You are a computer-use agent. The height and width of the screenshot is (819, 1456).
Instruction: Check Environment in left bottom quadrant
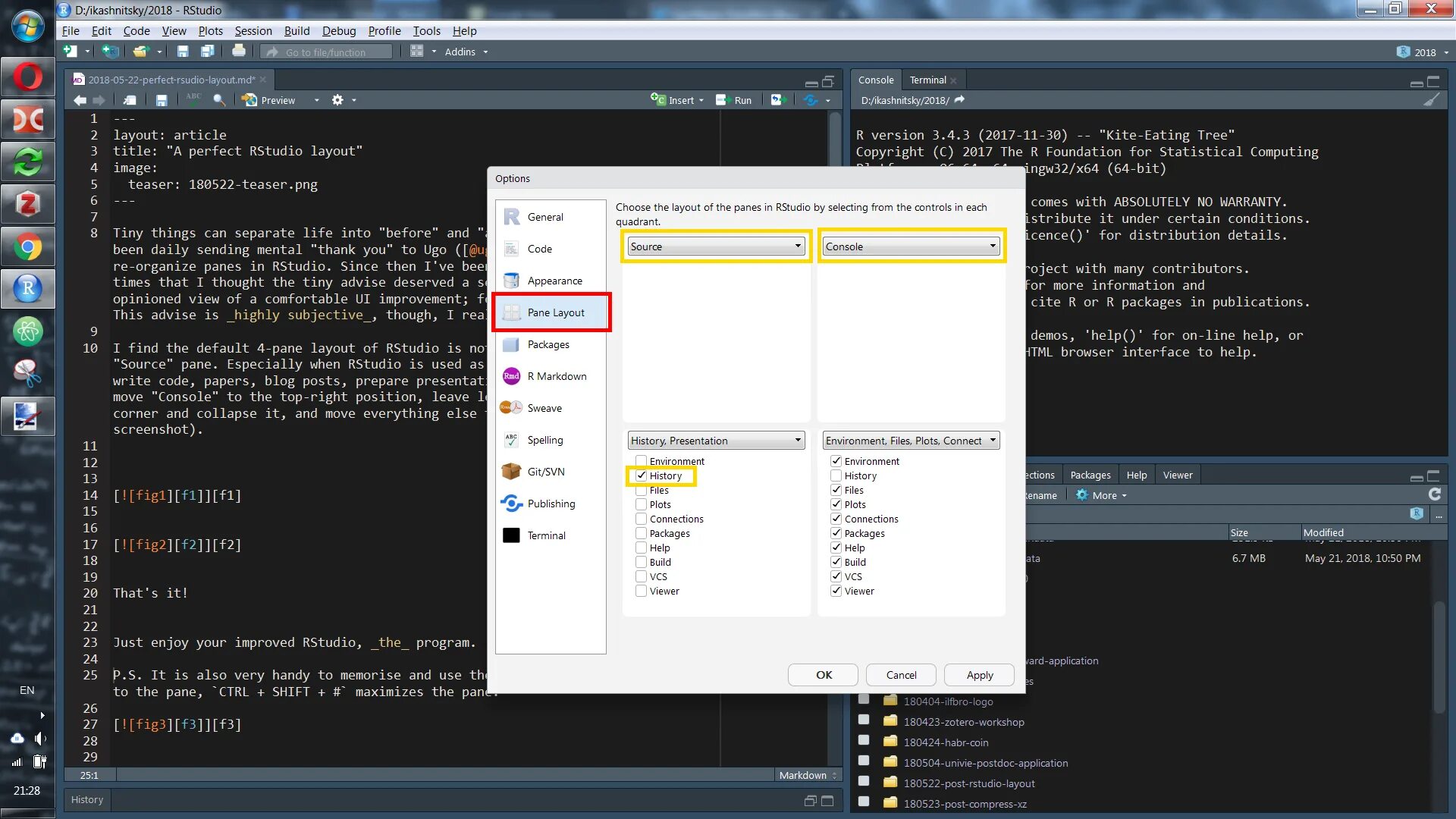pos(642,461)
